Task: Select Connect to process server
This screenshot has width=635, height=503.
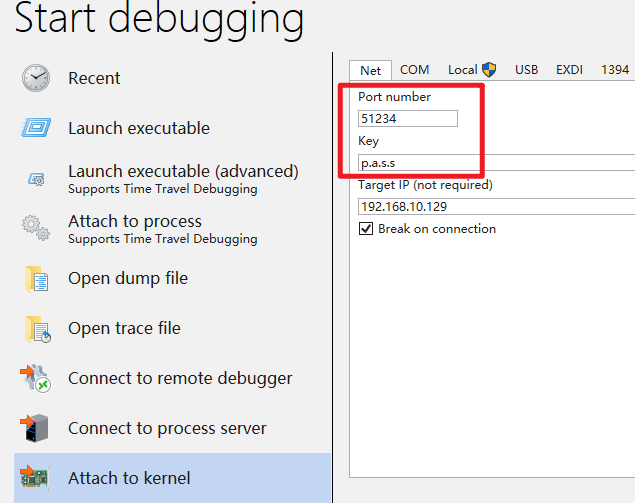Action: 173,428
